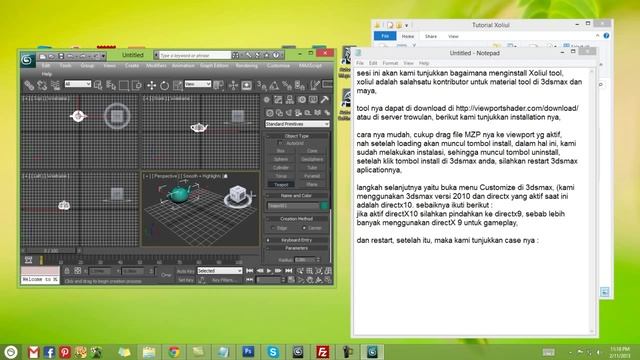The width and height of the screenshot is (640, 360).
Task: Select the Center creation method radio
Action: pyautogui.click(x=304, y=228)
